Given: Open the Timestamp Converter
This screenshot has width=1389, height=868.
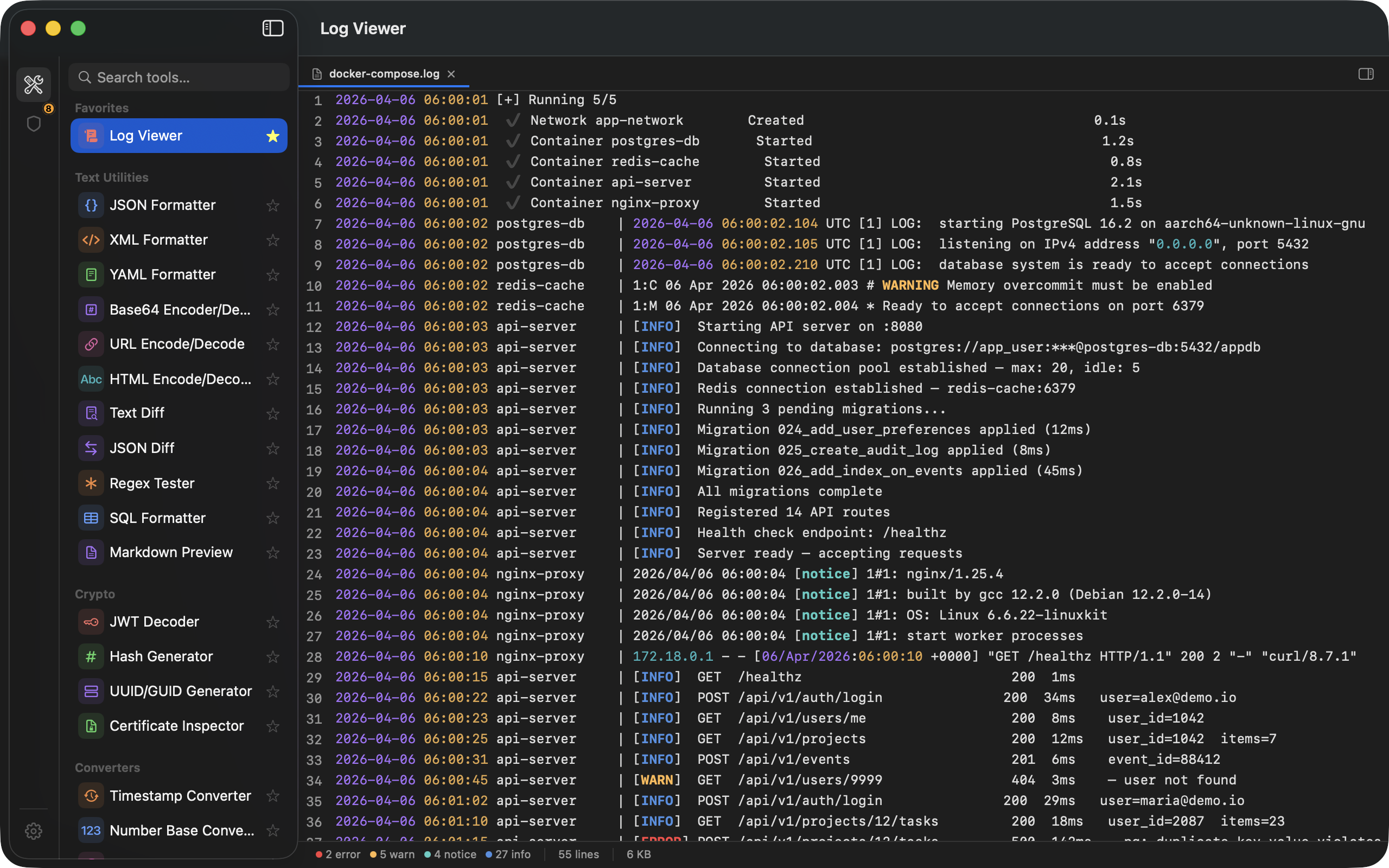Looking at the screenshot, I should click(180, 795).
